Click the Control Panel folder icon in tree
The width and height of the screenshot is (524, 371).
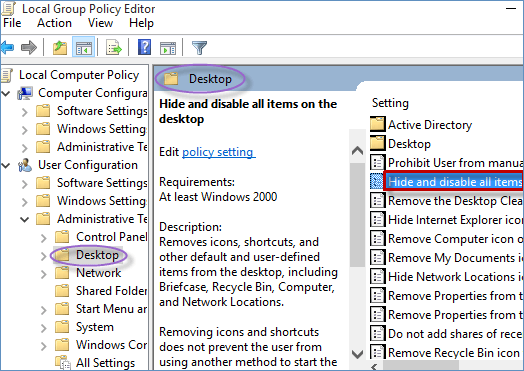pyautogui.click(x=62, y=237)
